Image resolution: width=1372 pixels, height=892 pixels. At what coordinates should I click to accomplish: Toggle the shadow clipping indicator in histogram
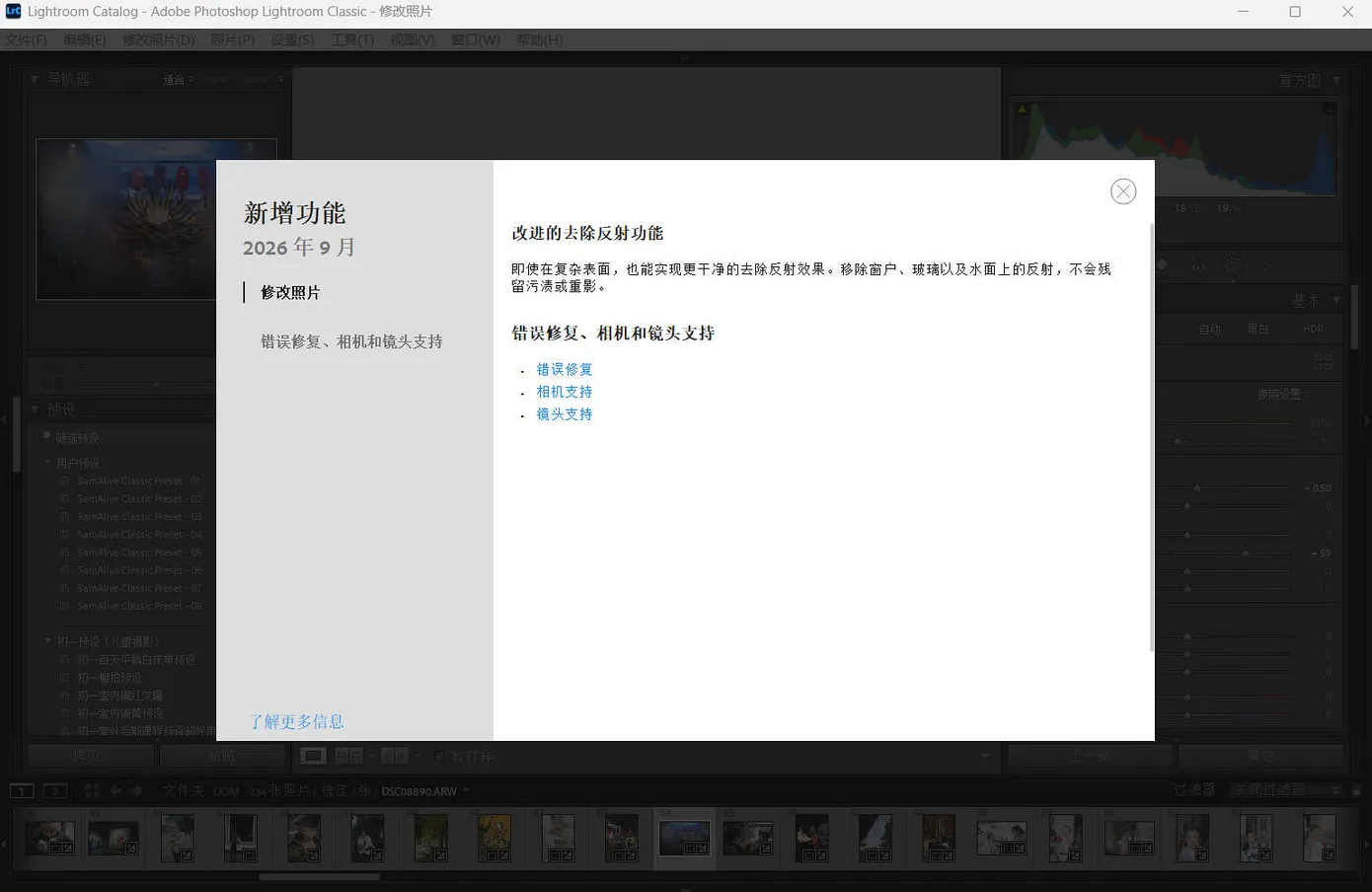tap(1022, 110)
